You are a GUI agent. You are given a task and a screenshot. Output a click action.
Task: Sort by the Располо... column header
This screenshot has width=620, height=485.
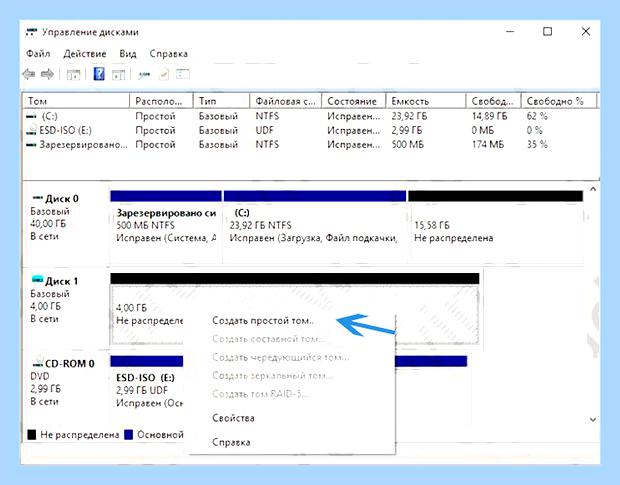(x=161, y=101)
